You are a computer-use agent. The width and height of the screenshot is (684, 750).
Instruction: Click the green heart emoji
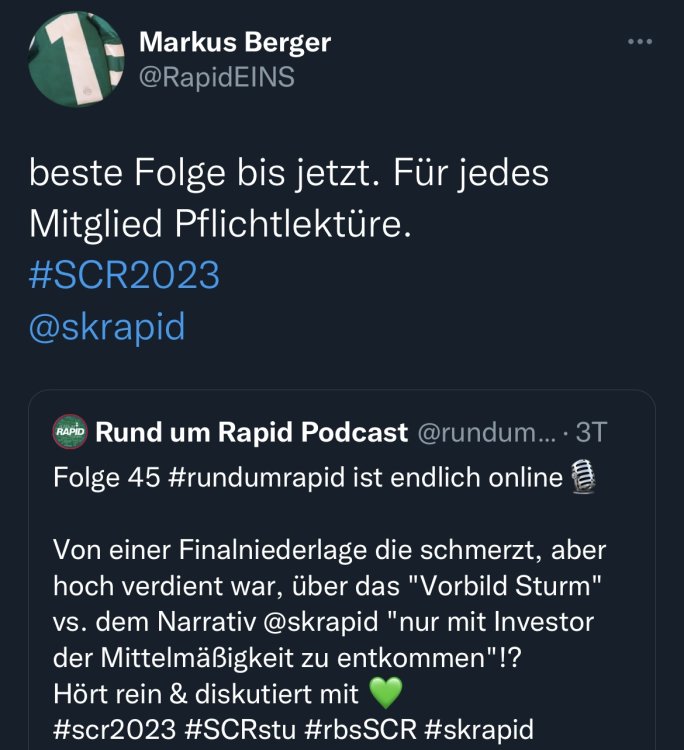[x=384, y=692]
